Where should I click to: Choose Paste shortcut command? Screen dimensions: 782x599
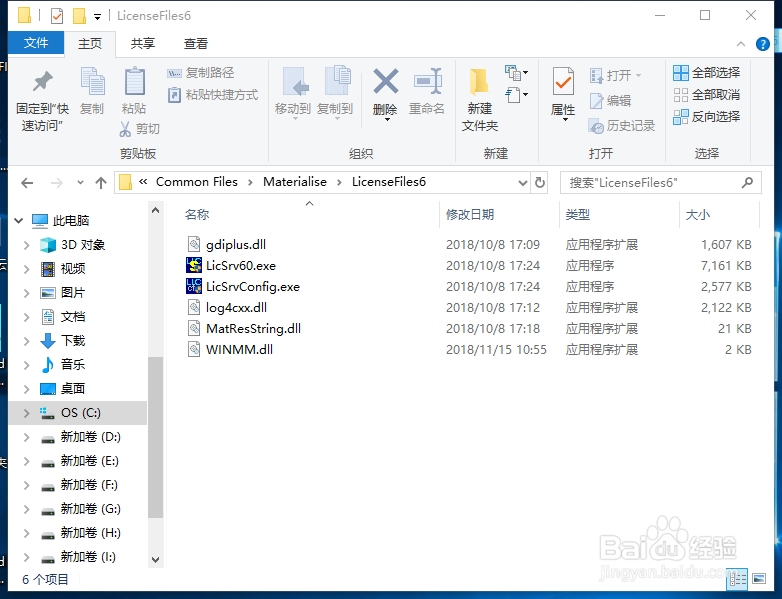212,95
